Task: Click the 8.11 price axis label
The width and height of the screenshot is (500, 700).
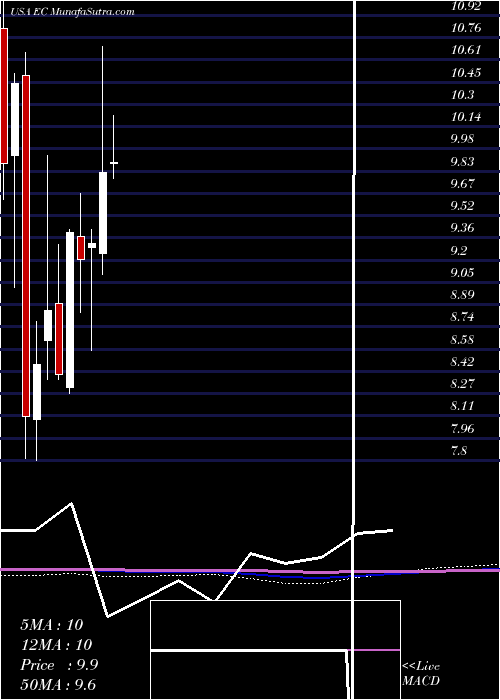Action: [x=462, y=406]
